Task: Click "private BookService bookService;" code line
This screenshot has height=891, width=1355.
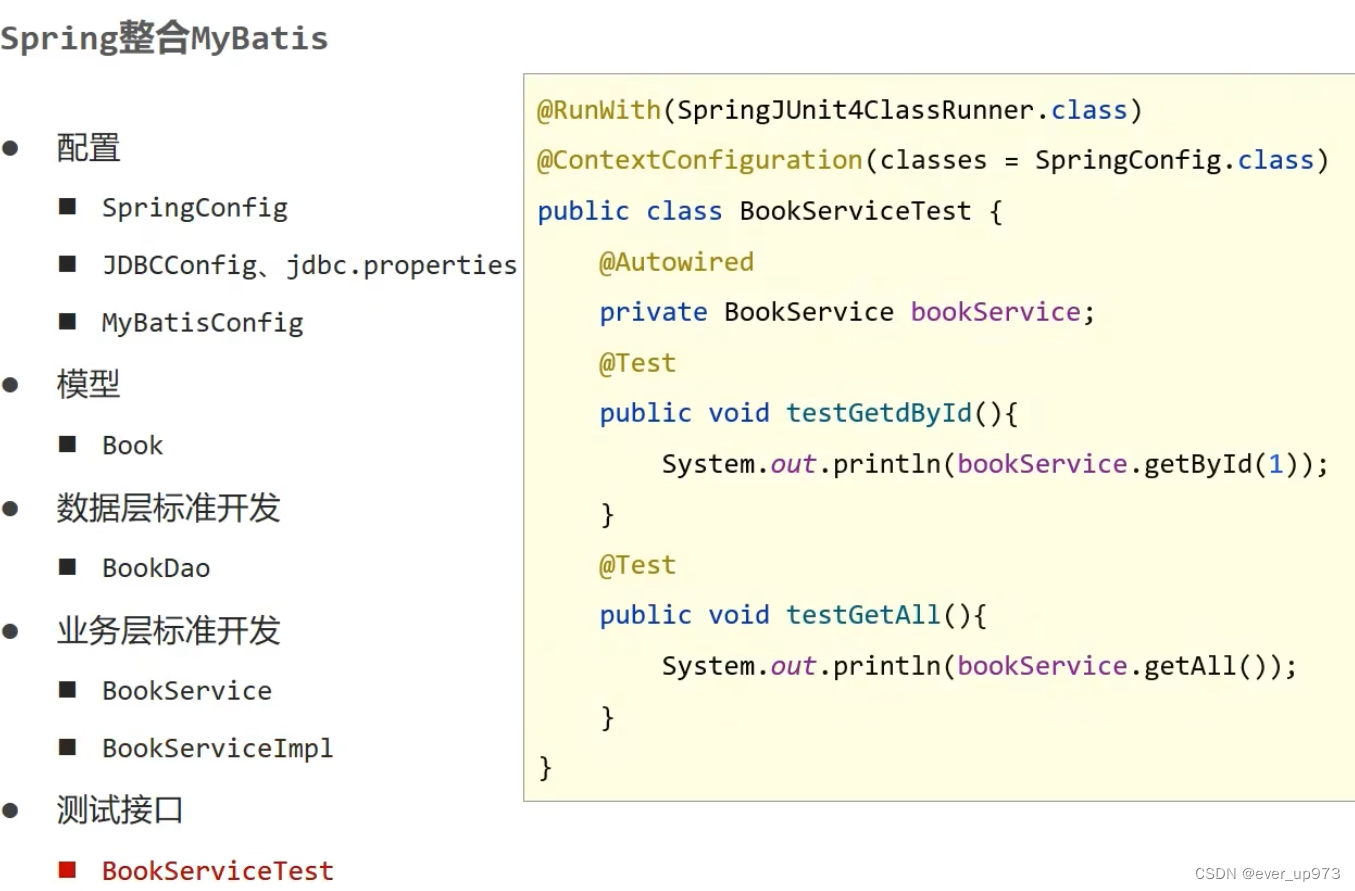Action: 848,312
